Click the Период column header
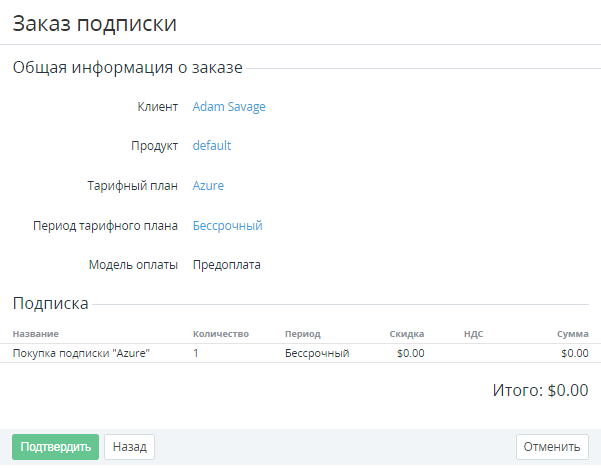This screenshot has width=601, height=470. click(x=302, y=334)
